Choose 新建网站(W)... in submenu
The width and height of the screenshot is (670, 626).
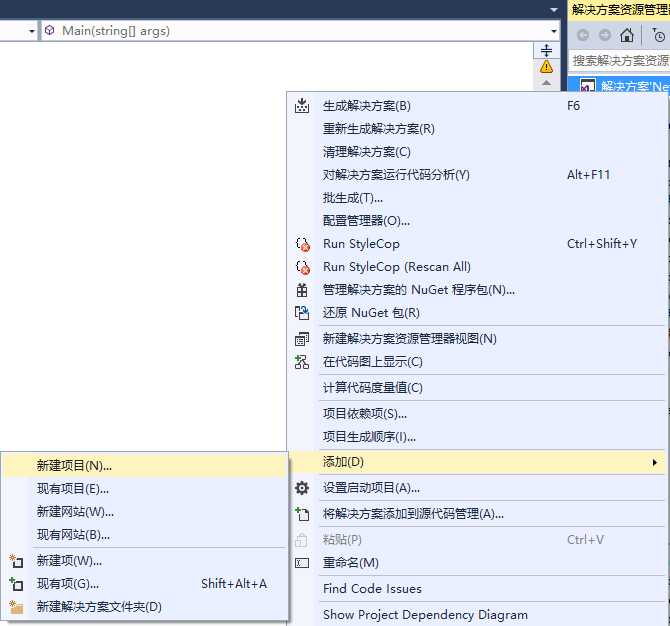coord(144,512)
